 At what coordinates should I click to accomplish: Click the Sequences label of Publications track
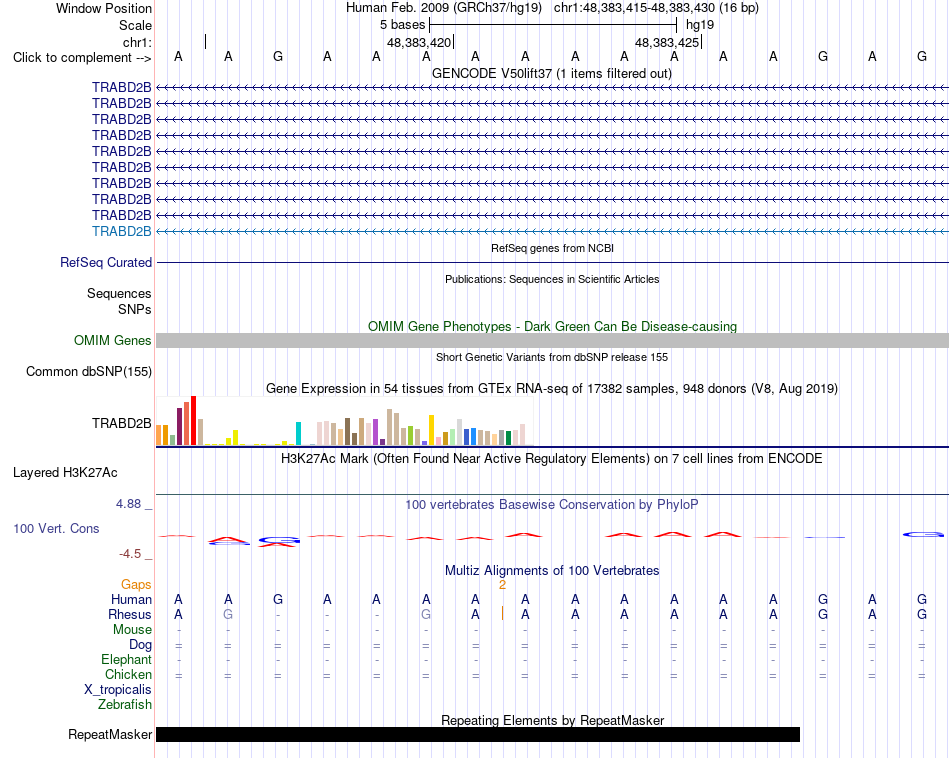point(119,293)
